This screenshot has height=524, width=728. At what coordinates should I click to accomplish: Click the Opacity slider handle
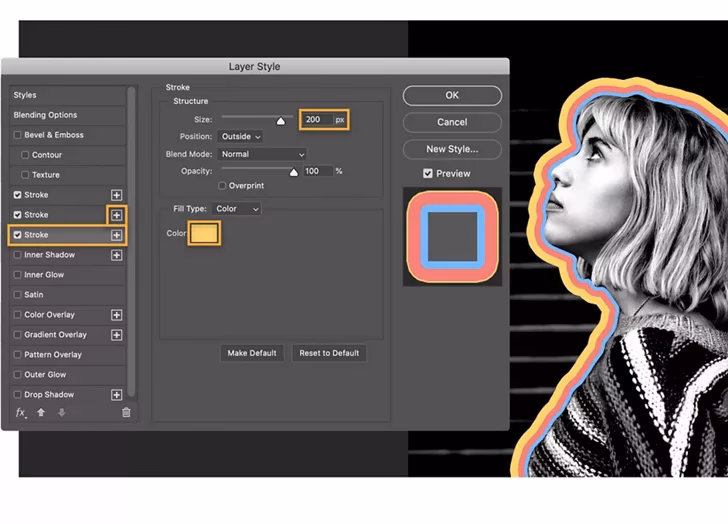pos(293,173)
